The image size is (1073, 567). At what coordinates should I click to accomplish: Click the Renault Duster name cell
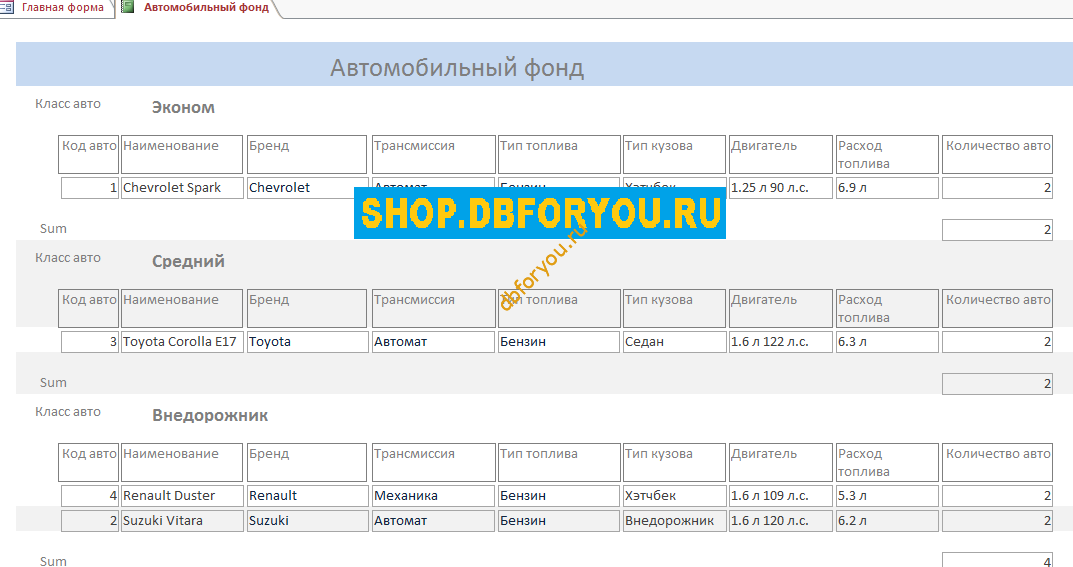[x=182, y=496]
